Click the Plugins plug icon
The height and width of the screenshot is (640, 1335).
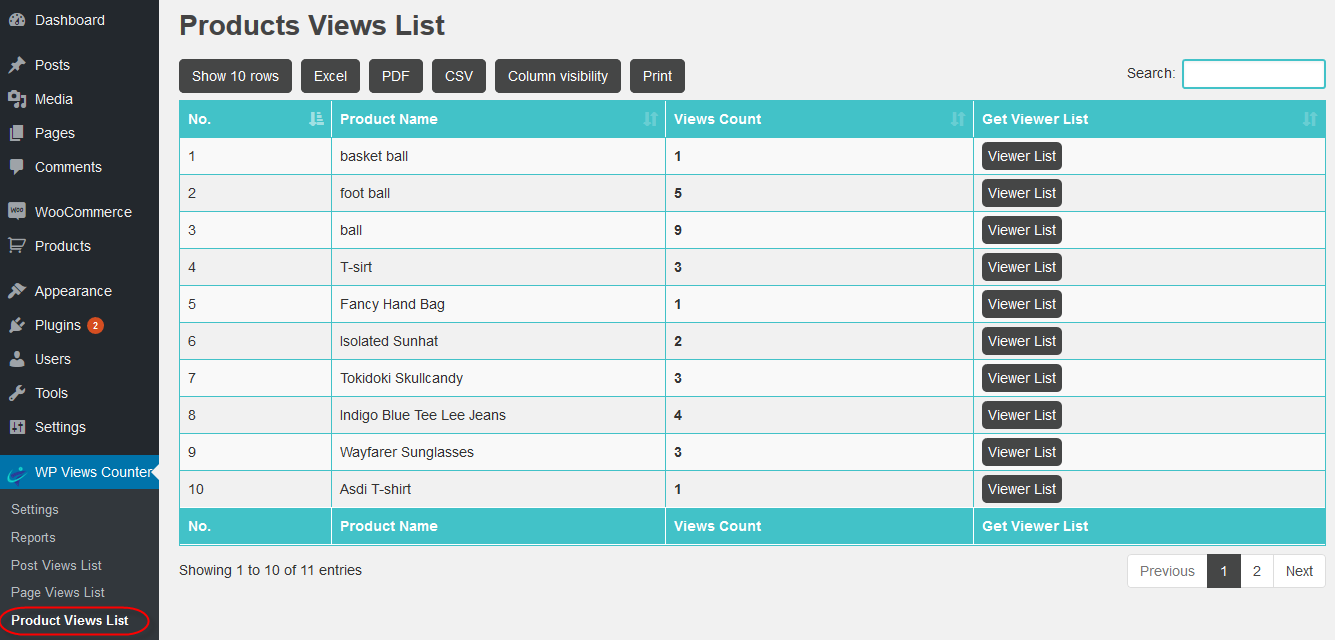click(17, 325)
